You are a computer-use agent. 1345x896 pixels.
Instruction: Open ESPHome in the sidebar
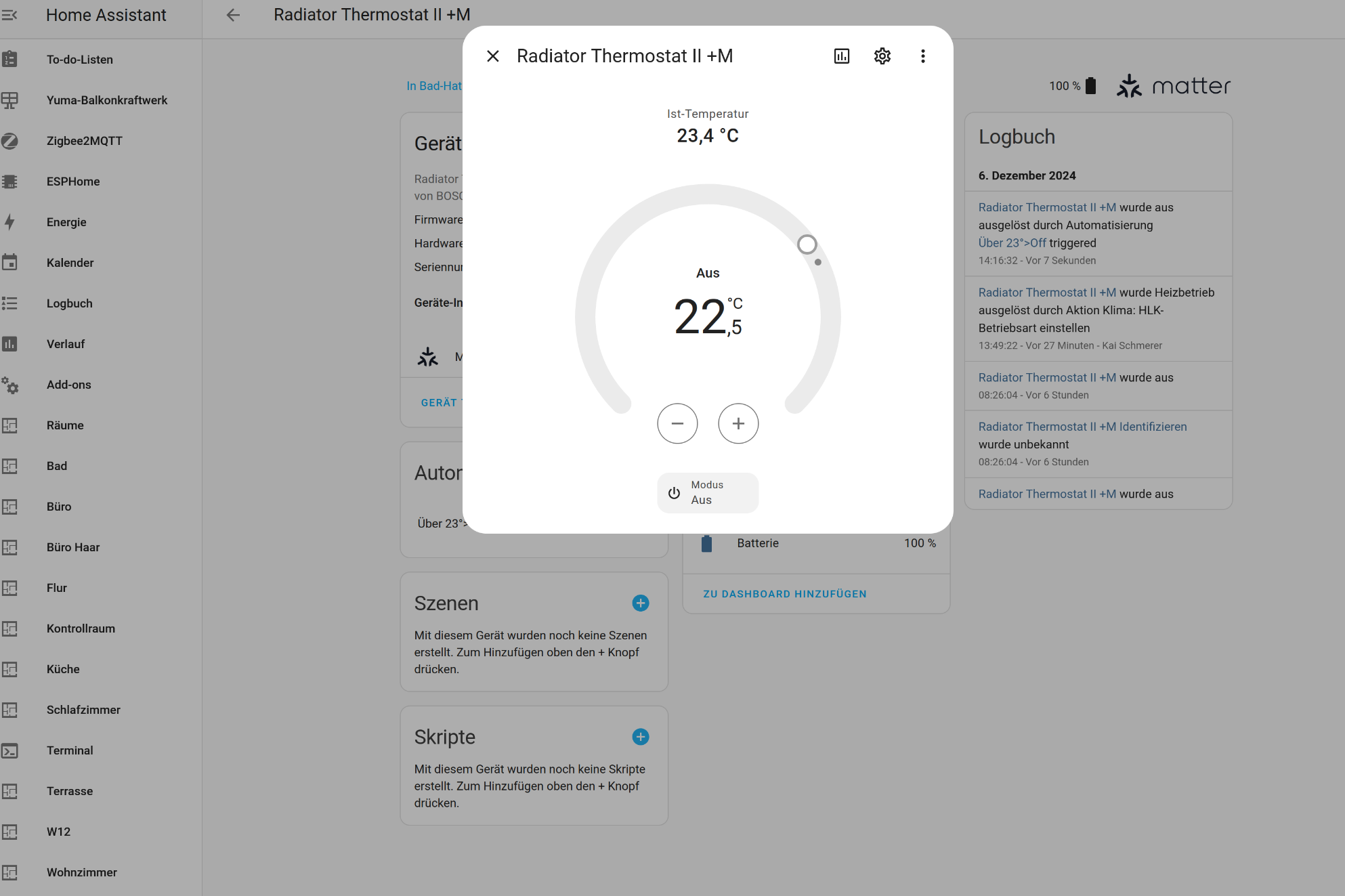point(72,182)
